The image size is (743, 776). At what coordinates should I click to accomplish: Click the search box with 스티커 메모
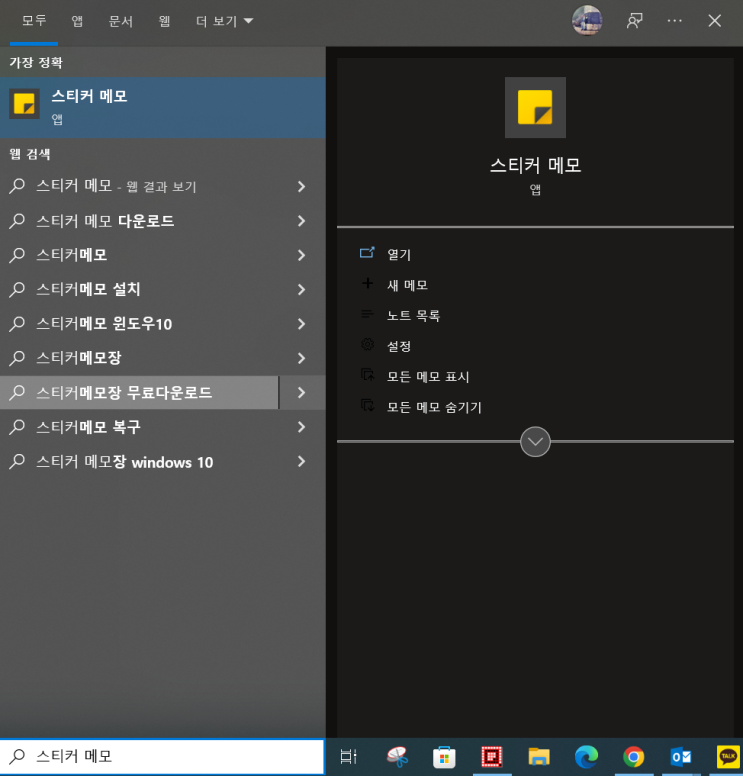[x=162, y=757]
